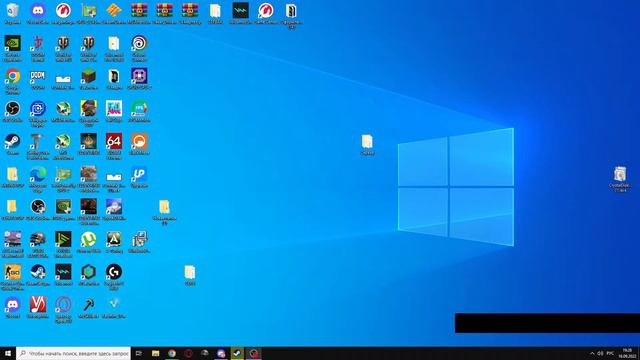The height and width of the screenshot is (360, 640).
Task: Select the Minecraft grass block icon
Action: (x=89, y=76)
